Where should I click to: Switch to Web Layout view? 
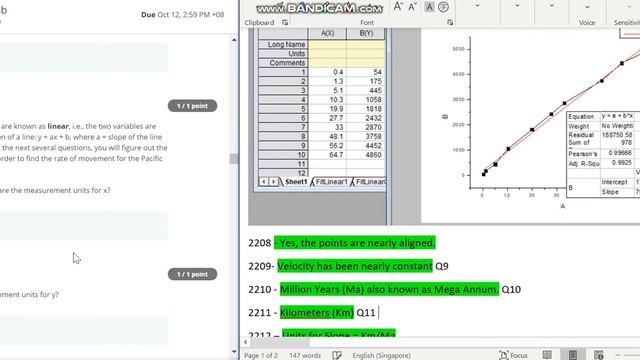(x=598, y=355)
